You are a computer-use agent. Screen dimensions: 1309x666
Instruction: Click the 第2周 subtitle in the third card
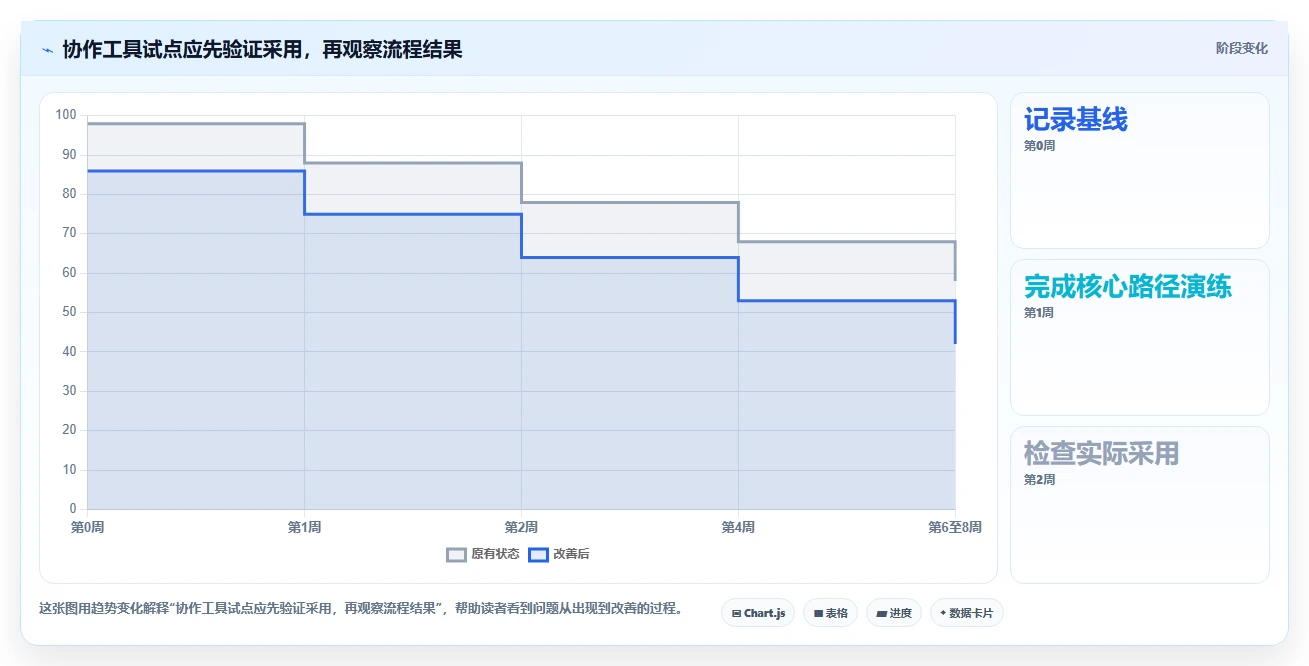[x=1039, y=480]
